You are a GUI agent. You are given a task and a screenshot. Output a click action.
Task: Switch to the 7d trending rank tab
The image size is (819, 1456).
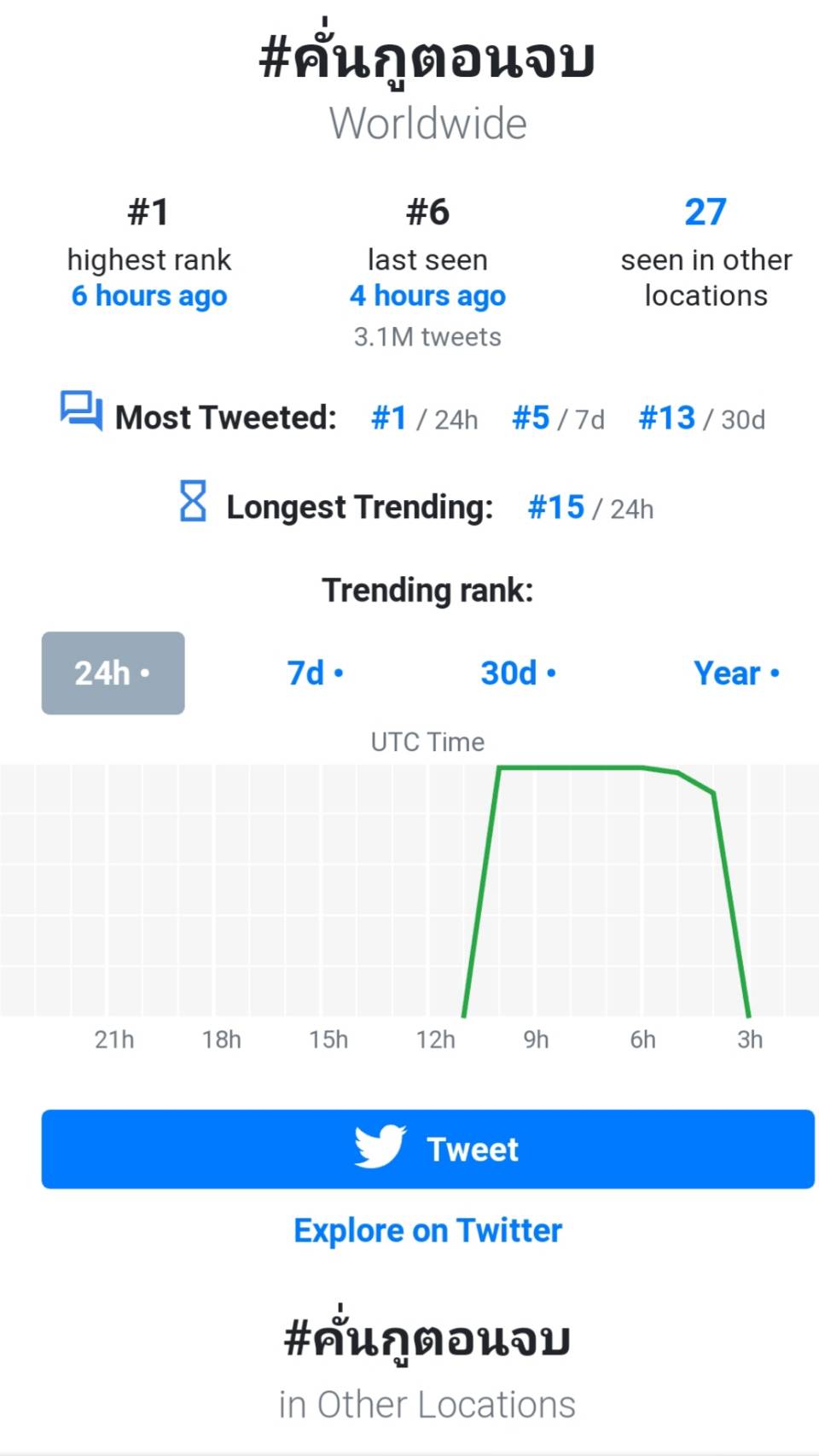[x=316, y=673]
